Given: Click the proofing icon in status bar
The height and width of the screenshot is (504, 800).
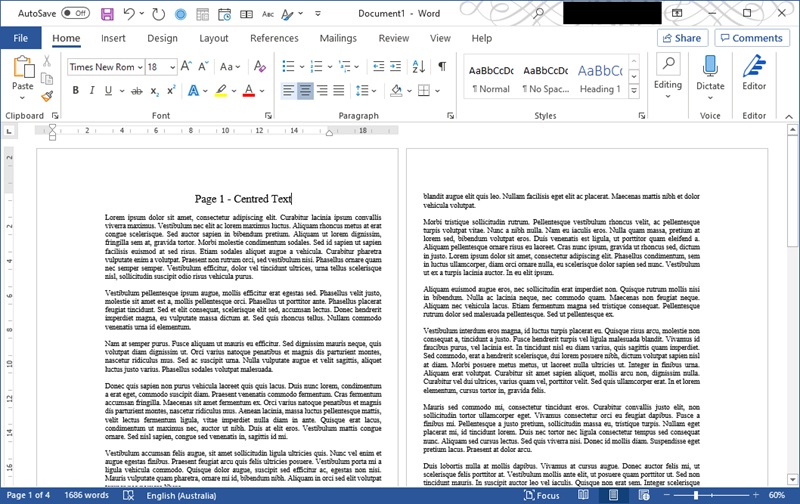Looking at the screenshot, I should pyautogui.click(x=129, y=495).
